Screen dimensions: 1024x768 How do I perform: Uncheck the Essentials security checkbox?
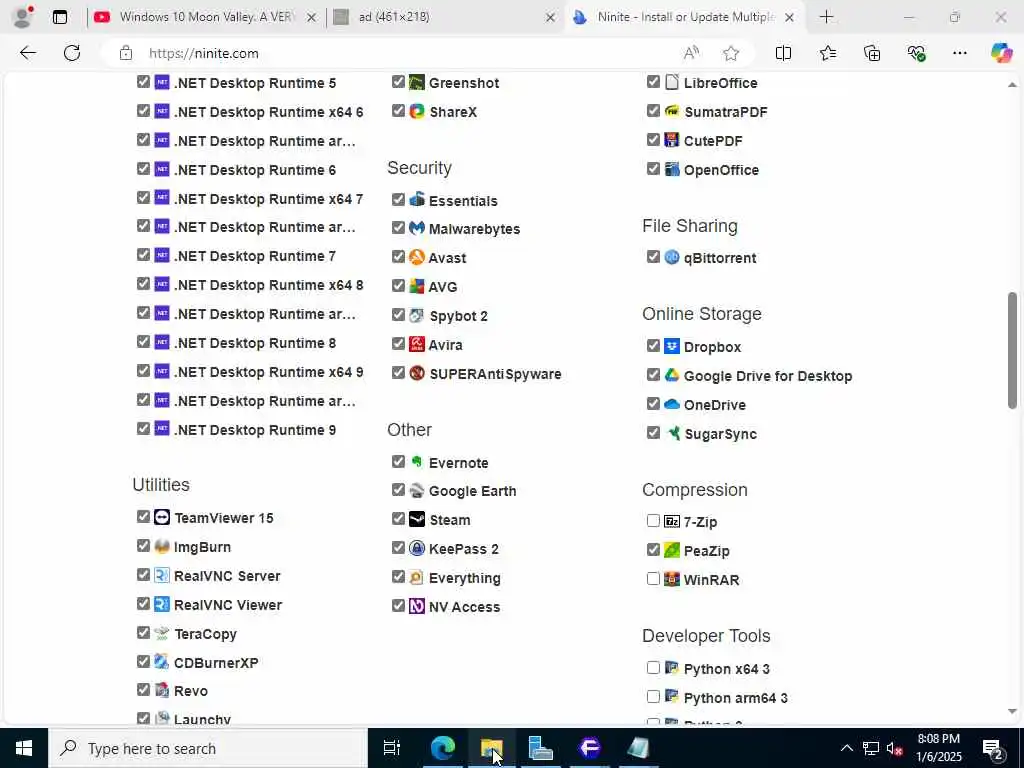pyautogui.click(x=398, y=199)
